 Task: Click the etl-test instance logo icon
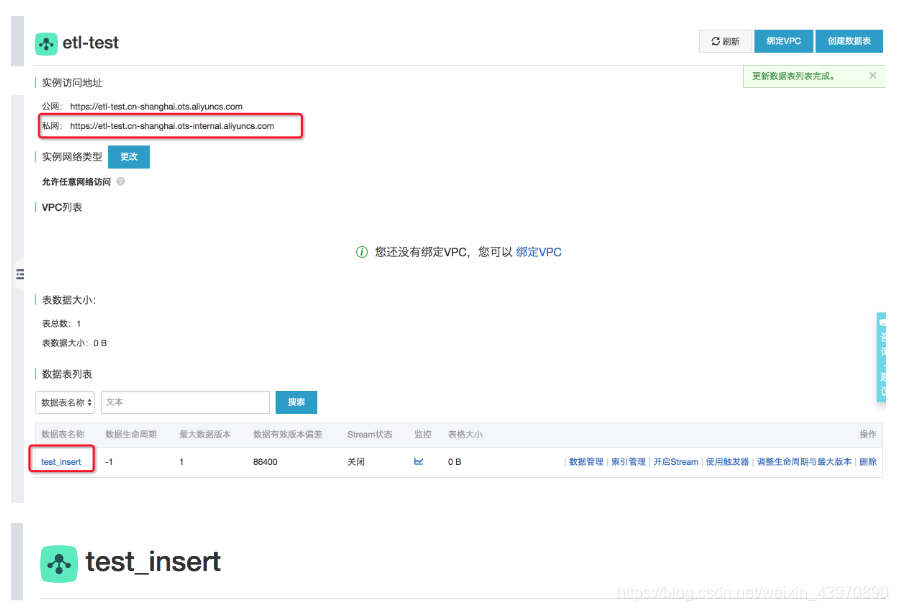(x=46, y=44)
